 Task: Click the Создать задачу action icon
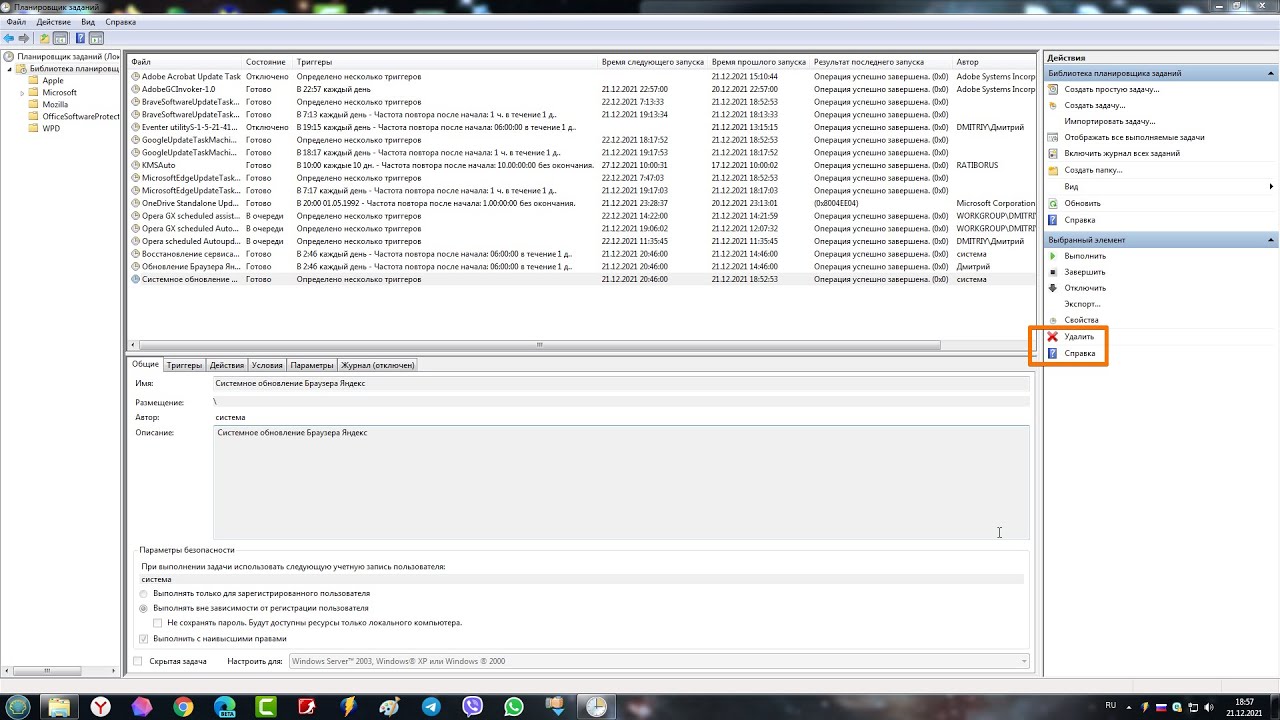1053,105
